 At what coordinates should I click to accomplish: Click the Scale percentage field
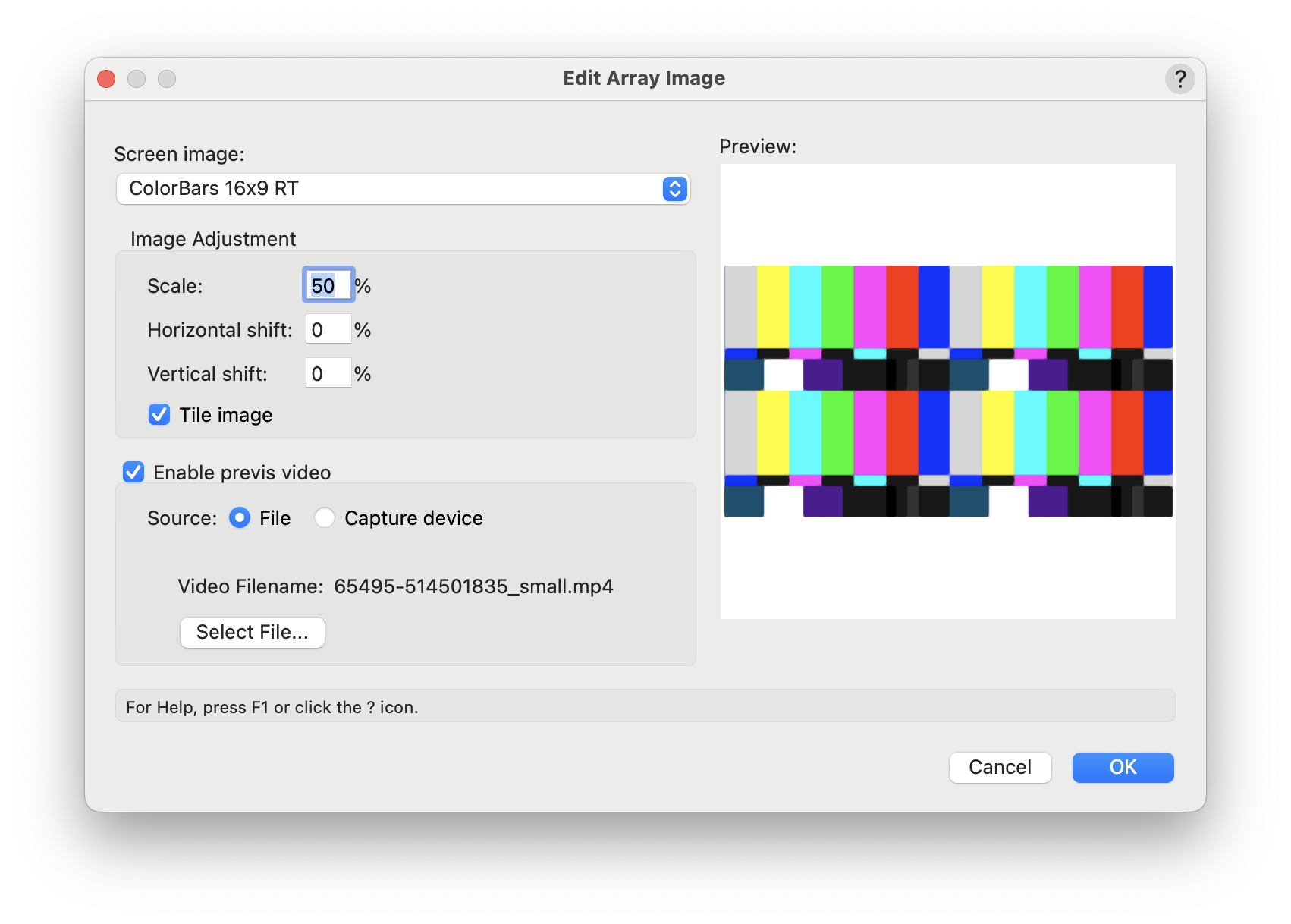tap(328, 286)
